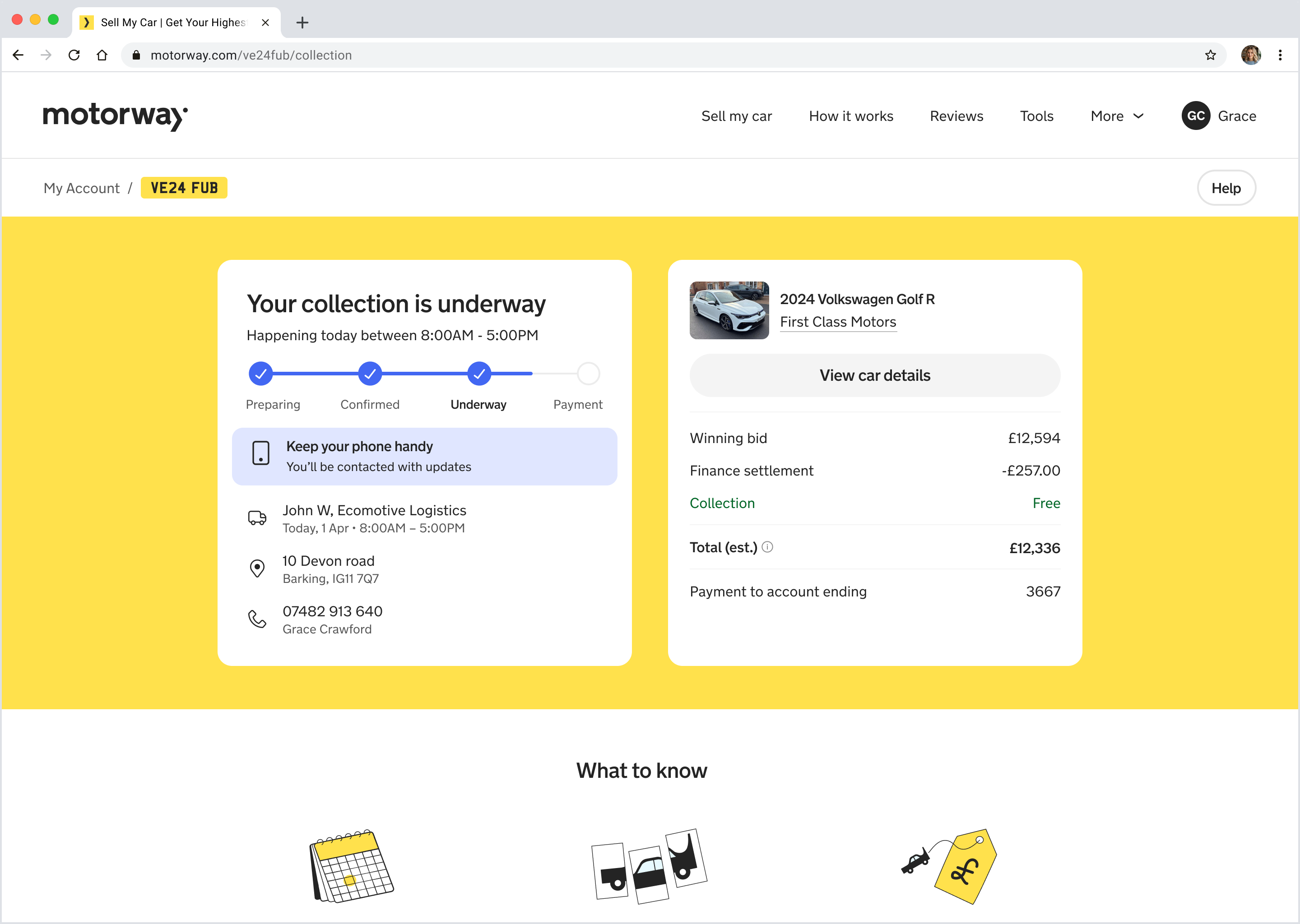The image size is (1300, 924).
Task: Click the Volkswagen Golf R thumbnail
Action: click(729, 310)
